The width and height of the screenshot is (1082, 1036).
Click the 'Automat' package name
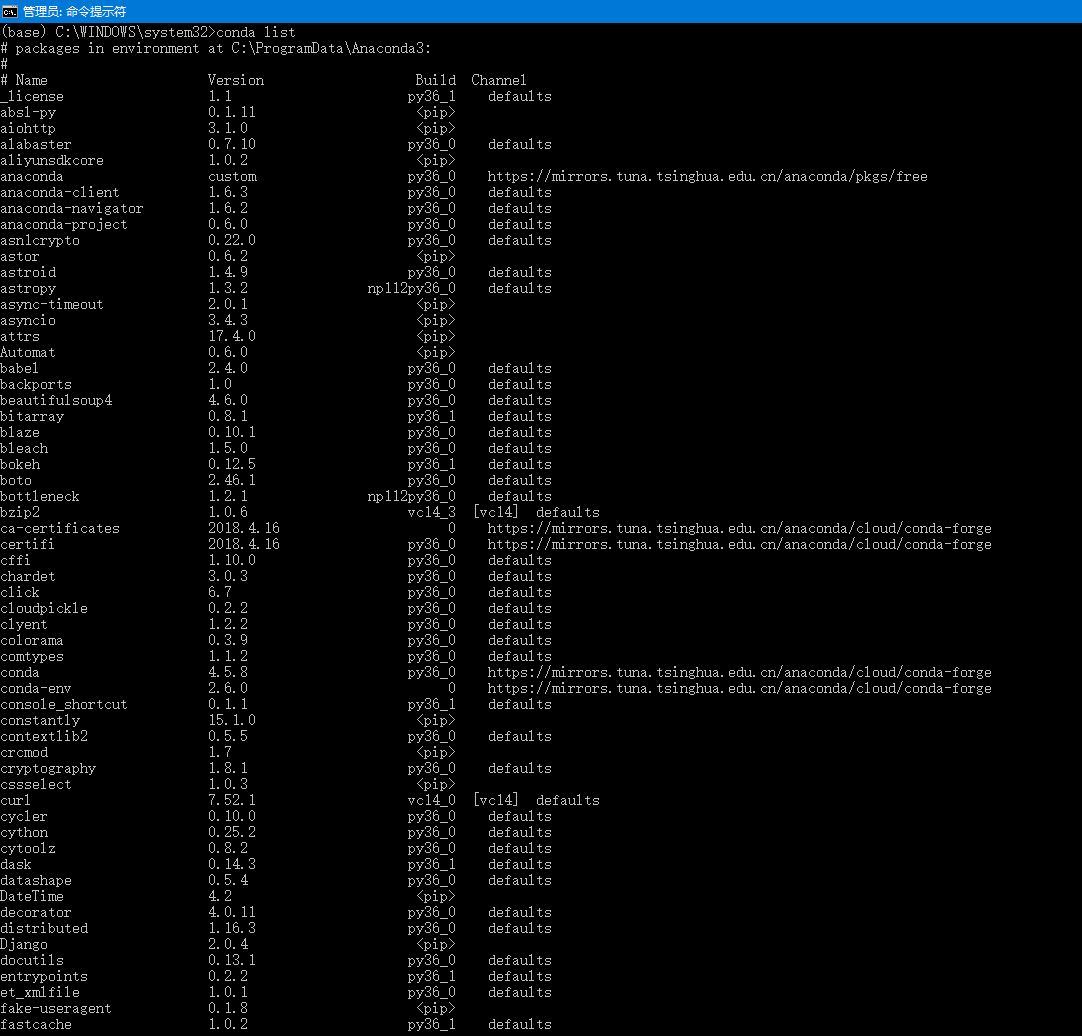[x=28, y=353]
